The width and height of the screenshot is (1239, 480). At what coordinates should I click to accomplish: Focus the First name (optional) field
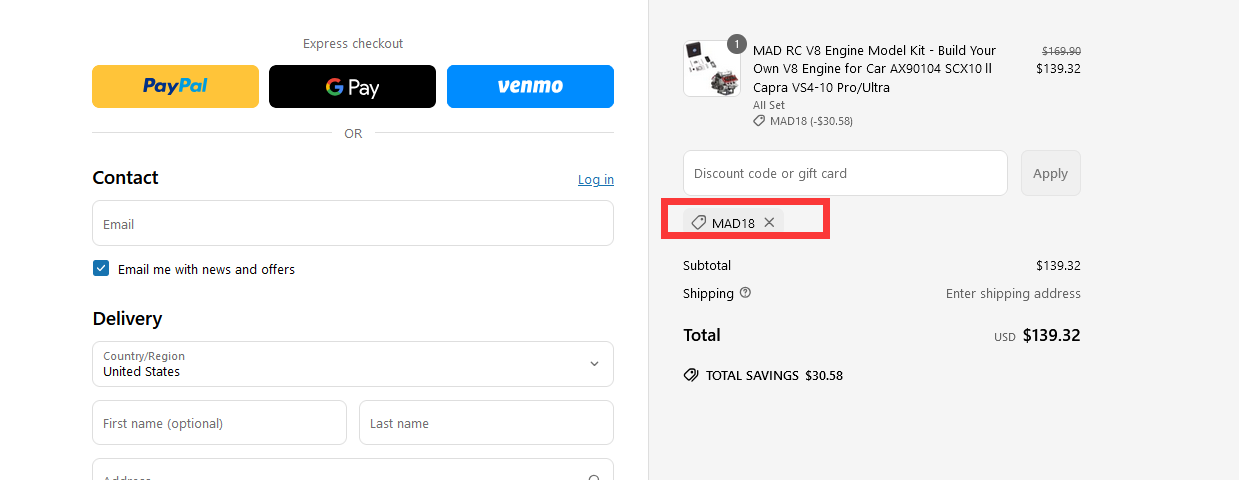click(x=219, y=423)
